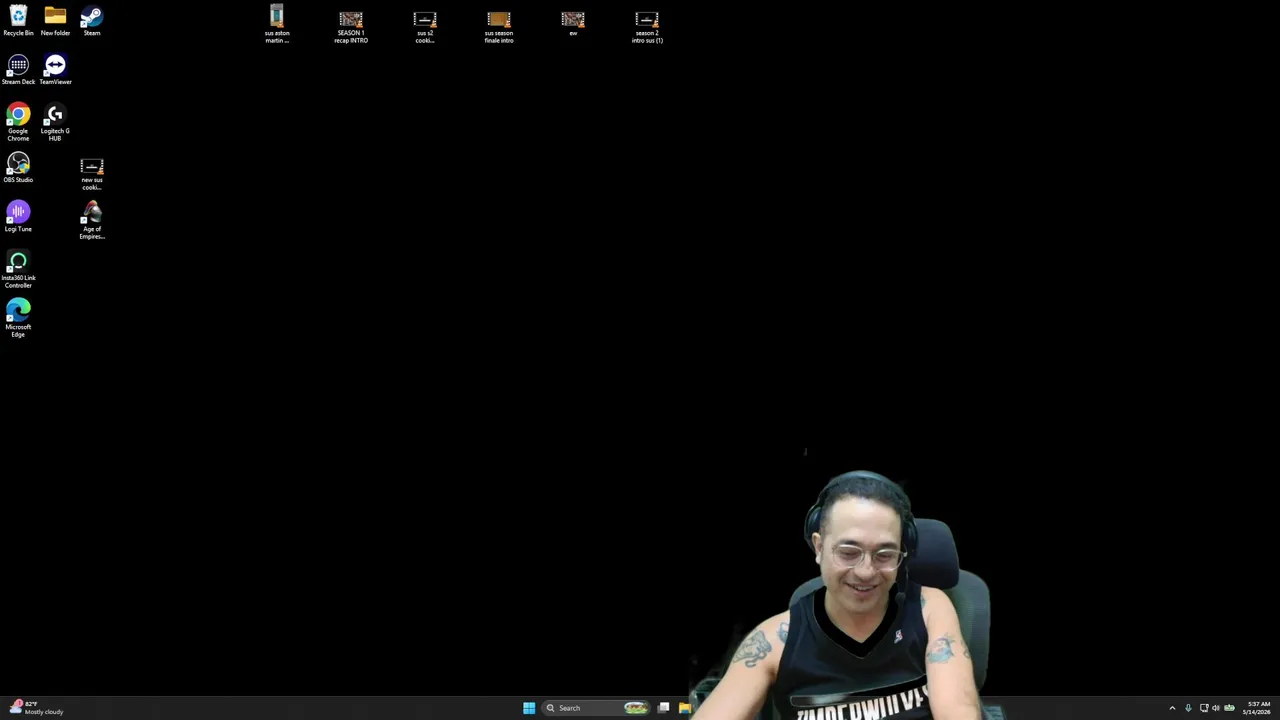1280x720 pixels.
Task: Select the Insta360 Link Controller shortcut
Action: click(x=18, y=270)
